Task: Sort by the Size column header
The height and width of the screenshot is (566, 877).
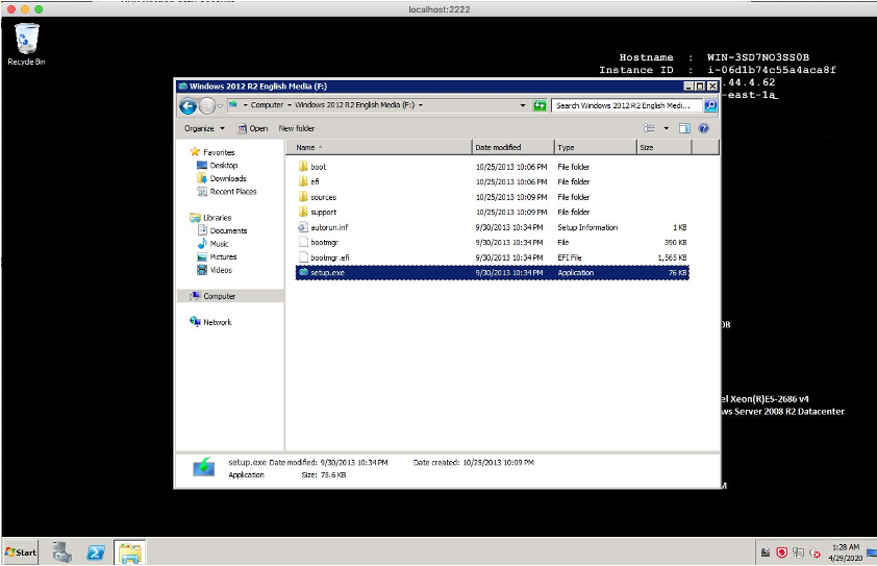Action: 664,148
